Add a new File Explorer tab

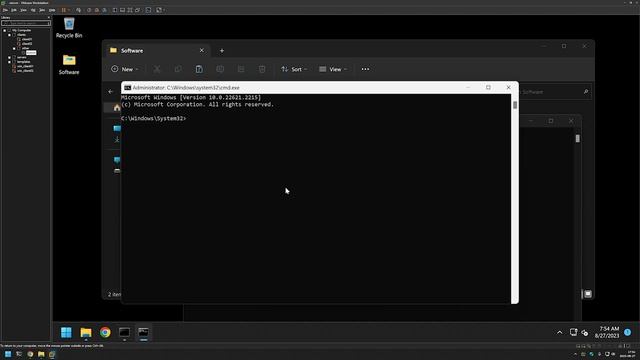coord(222,51)
